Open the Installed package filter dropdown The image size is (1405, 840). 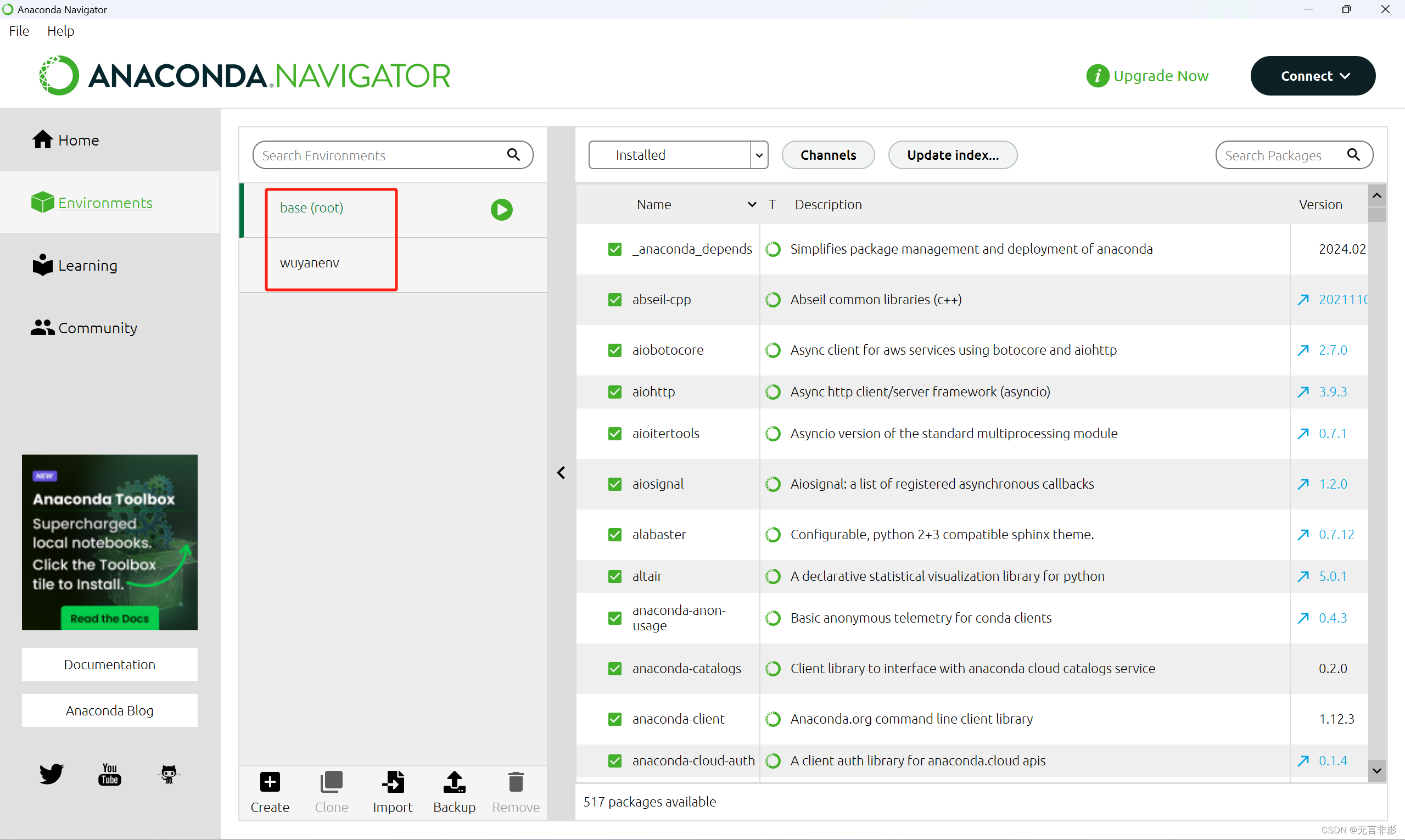tap(678, 154)
